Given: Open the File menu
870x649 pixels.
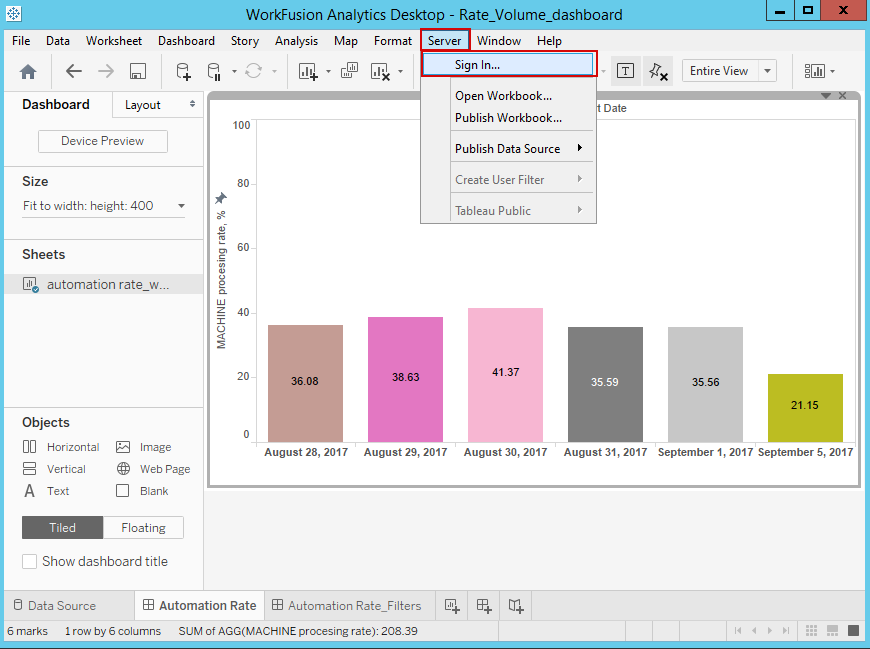Looking at the screenshot, I should 21,41.
